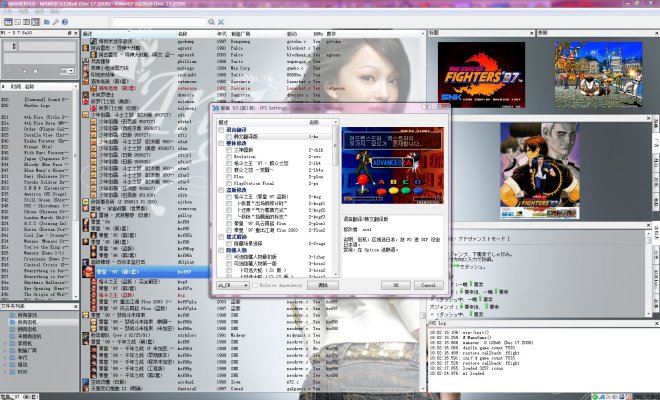Click the button beside Enforce dependency

point(323,285)
